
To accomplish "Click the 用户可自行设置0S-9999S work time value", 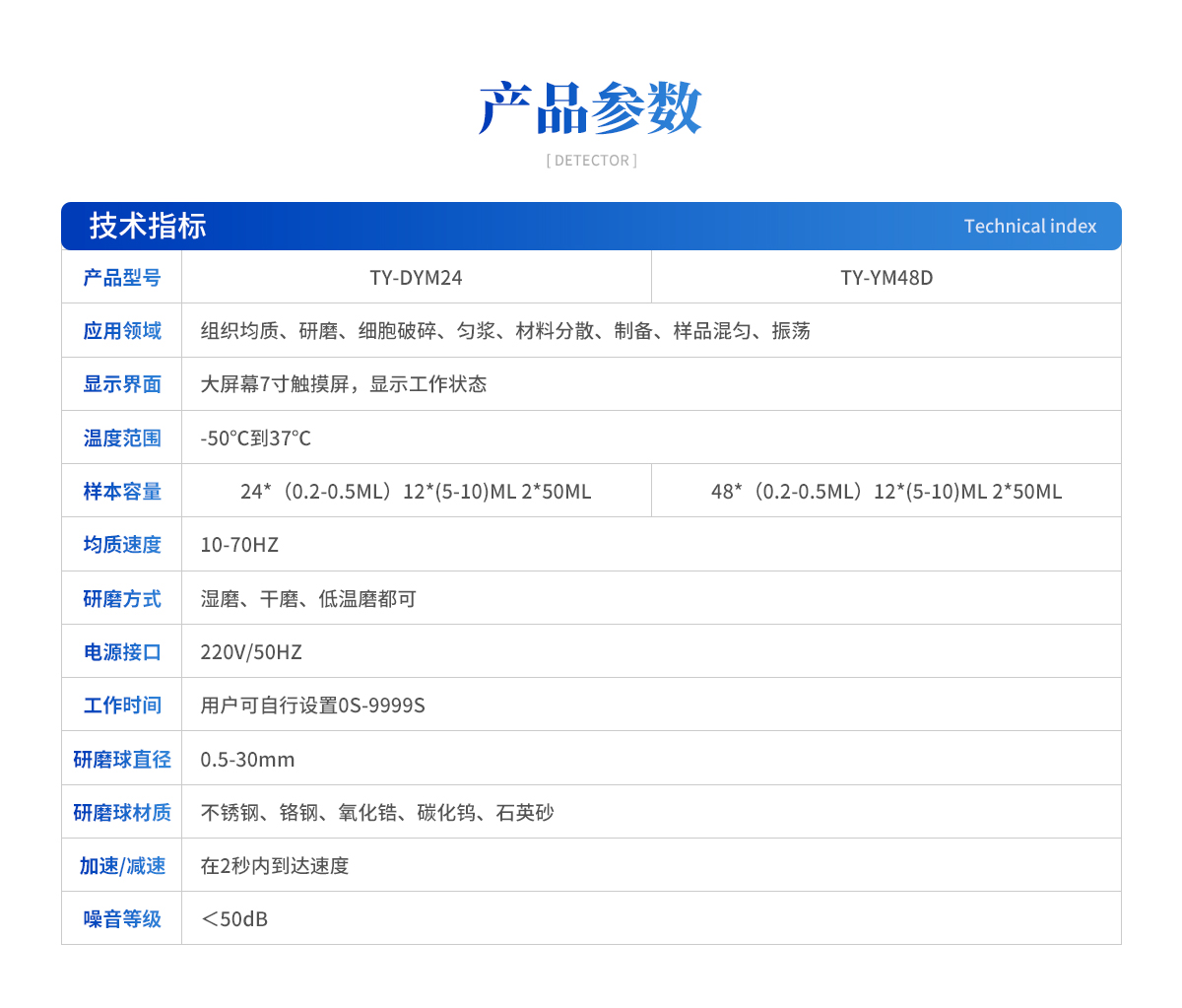I will click(x=313, y=706).
